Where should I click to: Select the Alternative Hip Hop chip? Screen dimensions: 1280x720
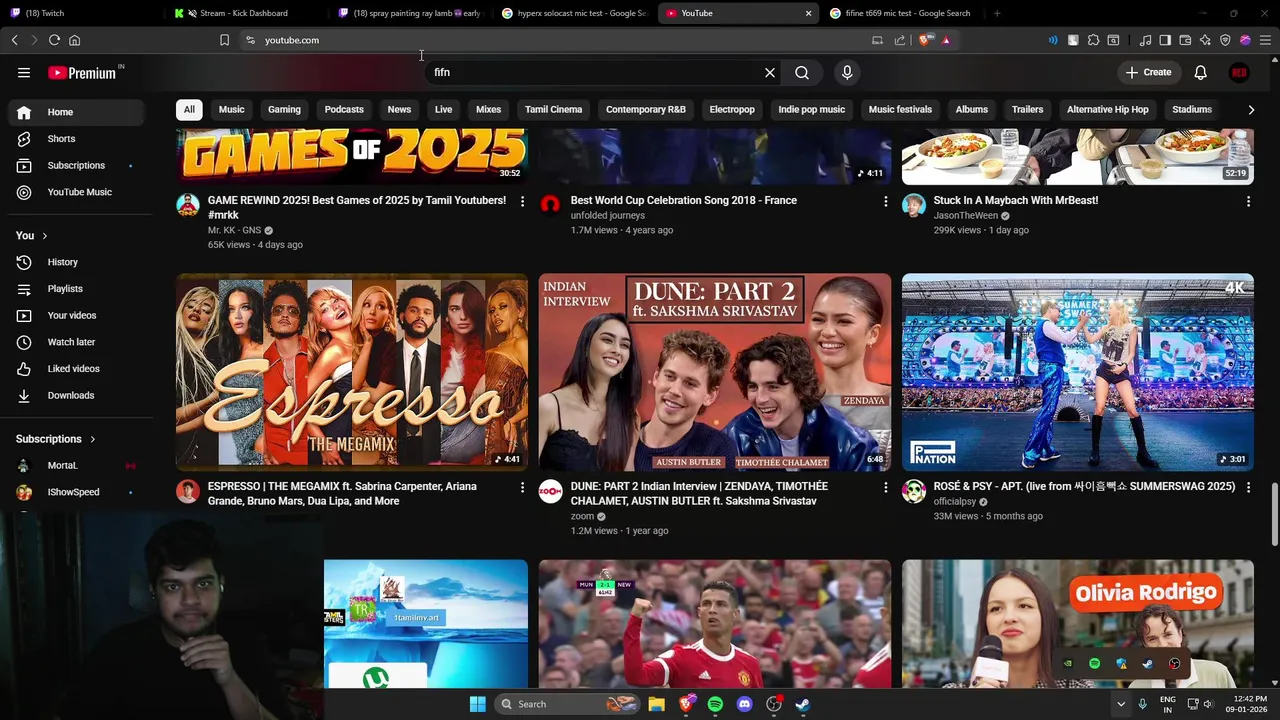1107,110
